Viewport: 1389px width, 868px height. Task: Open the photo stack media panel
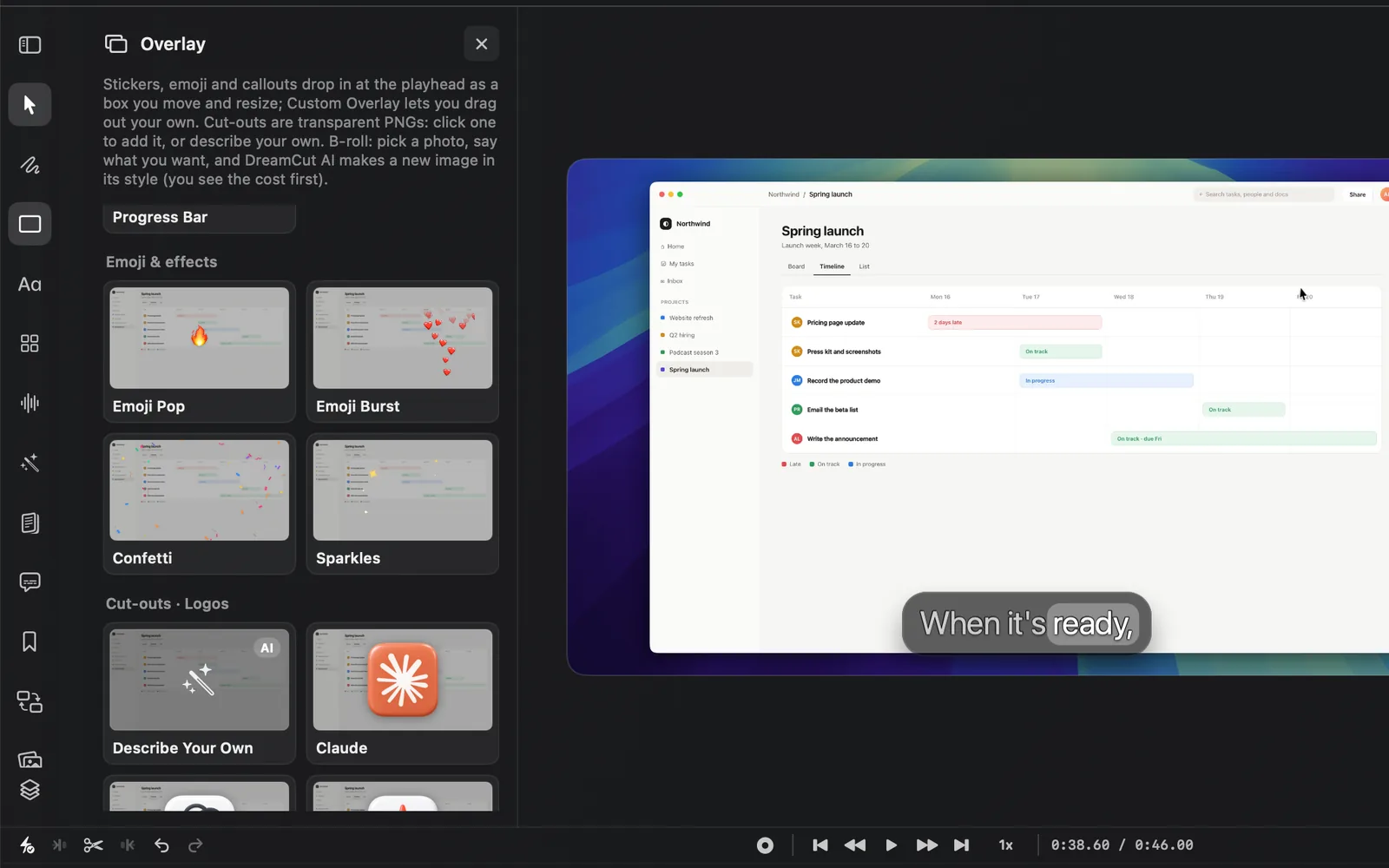coord(30,759)
